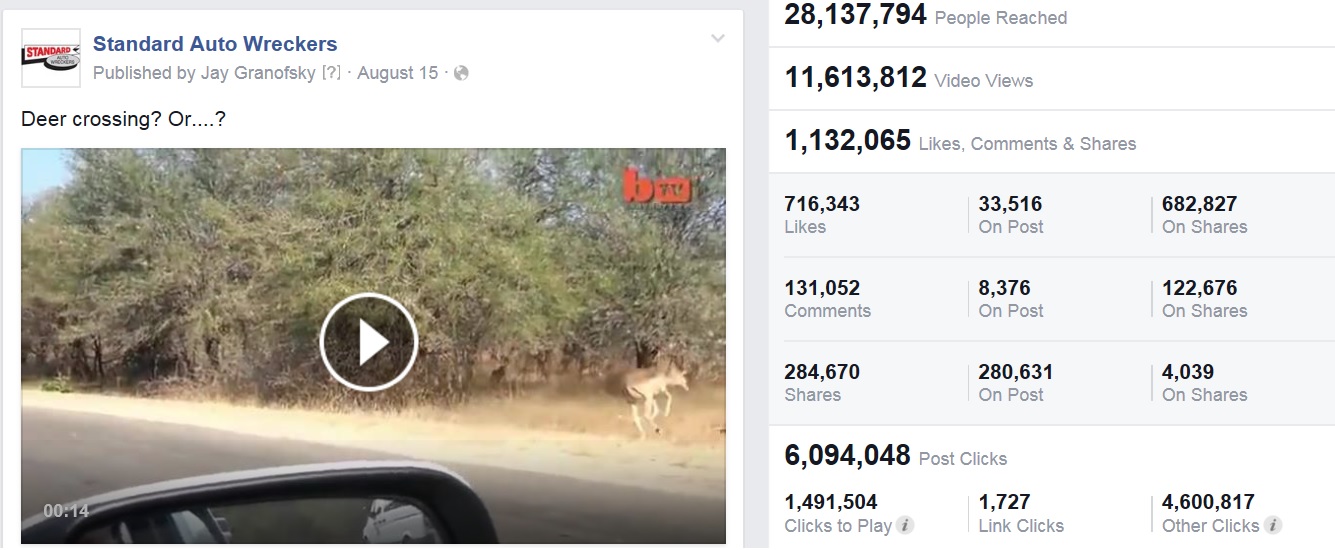Viewport: 1335px width, 550px height.
Task: Click the 00:14 video duration label
Action: (x=66, y=511)
